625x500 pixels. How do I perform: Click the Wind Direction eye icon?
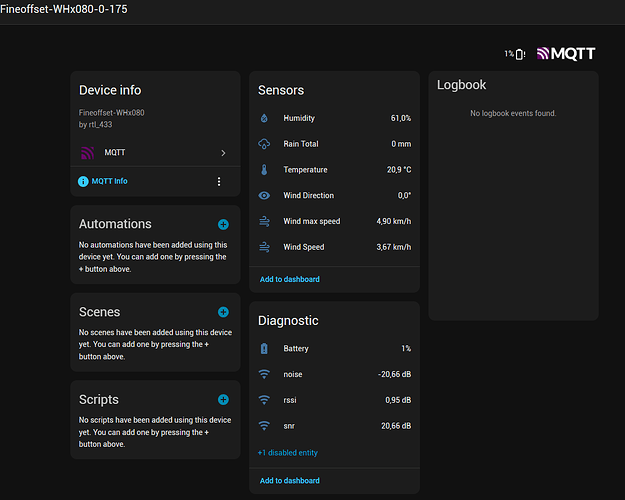264,196
